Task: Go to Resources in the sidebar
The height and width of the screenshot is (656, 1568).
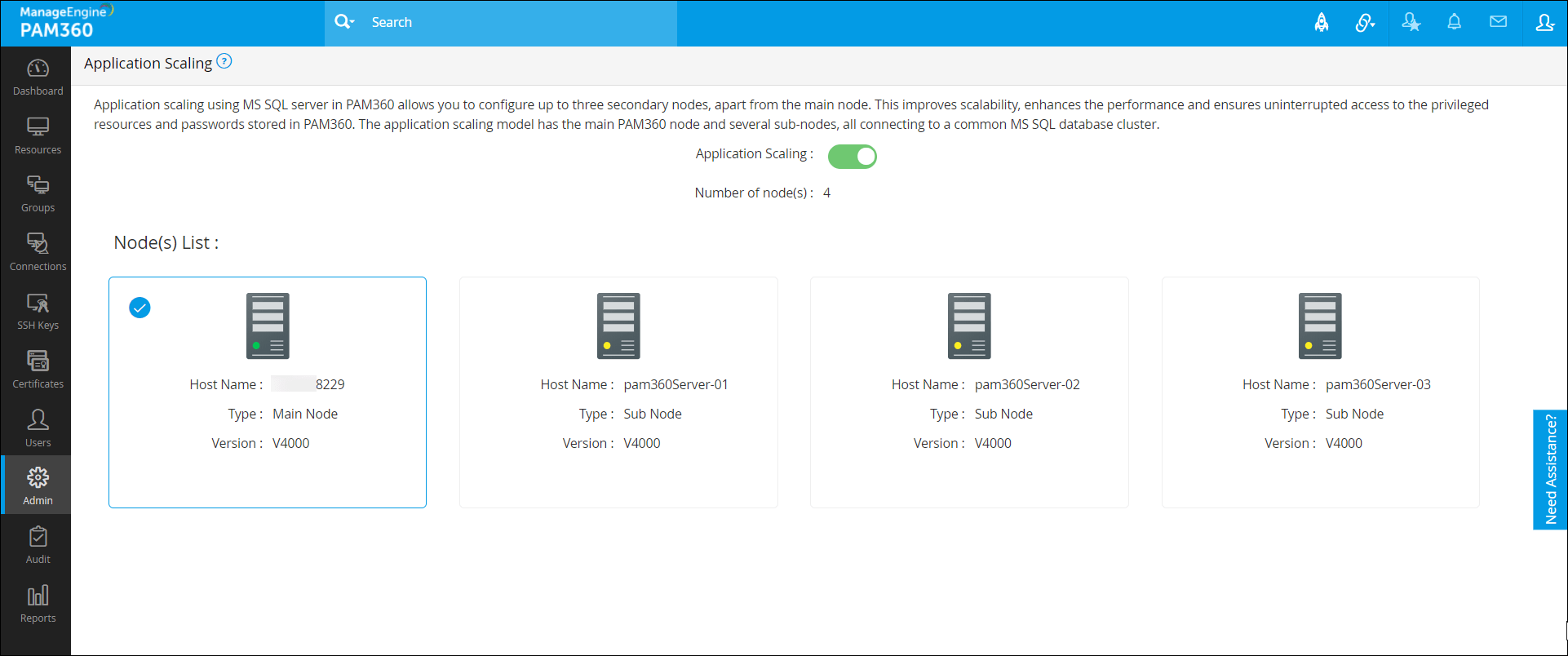Action: [38, 136]
